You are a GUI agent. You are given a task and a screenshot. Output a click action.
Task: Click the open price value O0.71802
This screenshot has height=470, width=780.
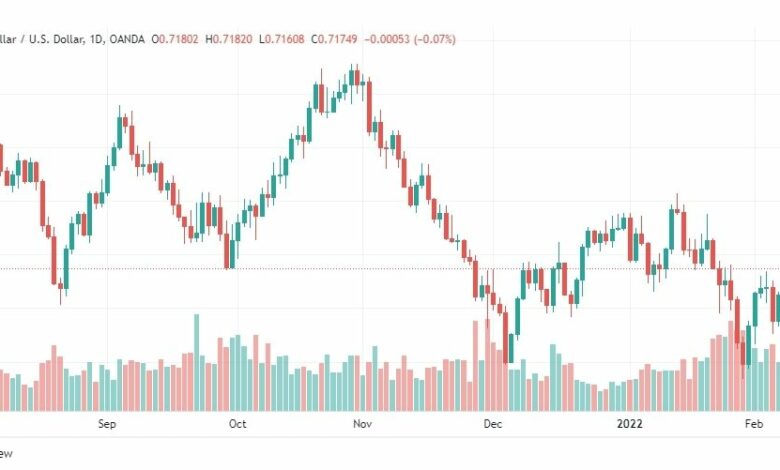pyautogui.click(x=175, y=39)
